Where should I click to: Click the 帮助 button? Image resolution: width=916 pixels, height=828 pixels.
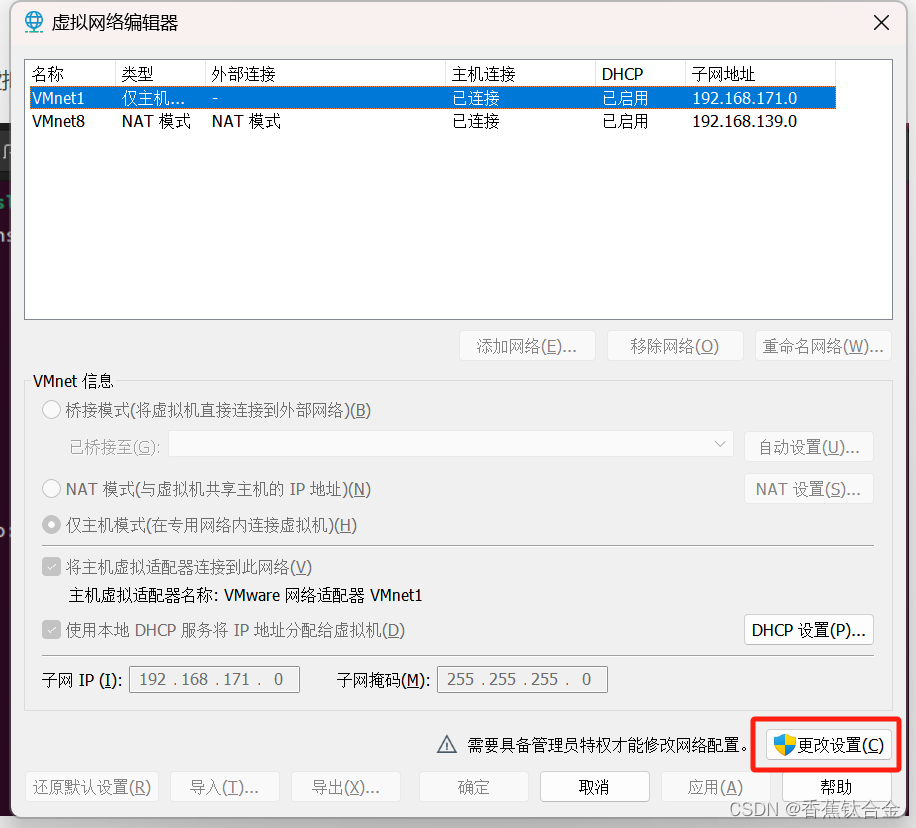click(837, 787)
